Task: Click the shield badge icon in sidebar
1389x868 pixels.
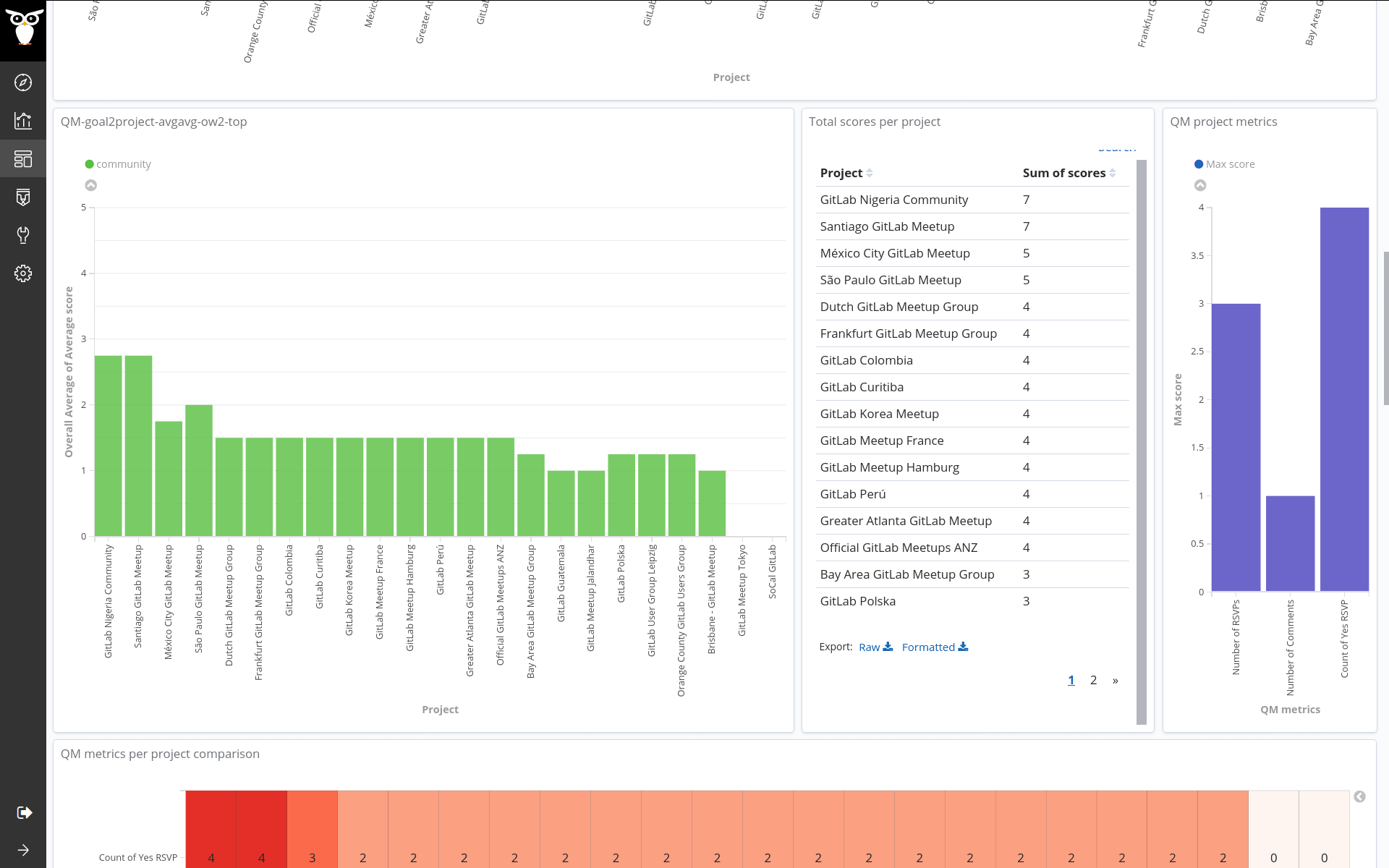Action: coord(23,197)
